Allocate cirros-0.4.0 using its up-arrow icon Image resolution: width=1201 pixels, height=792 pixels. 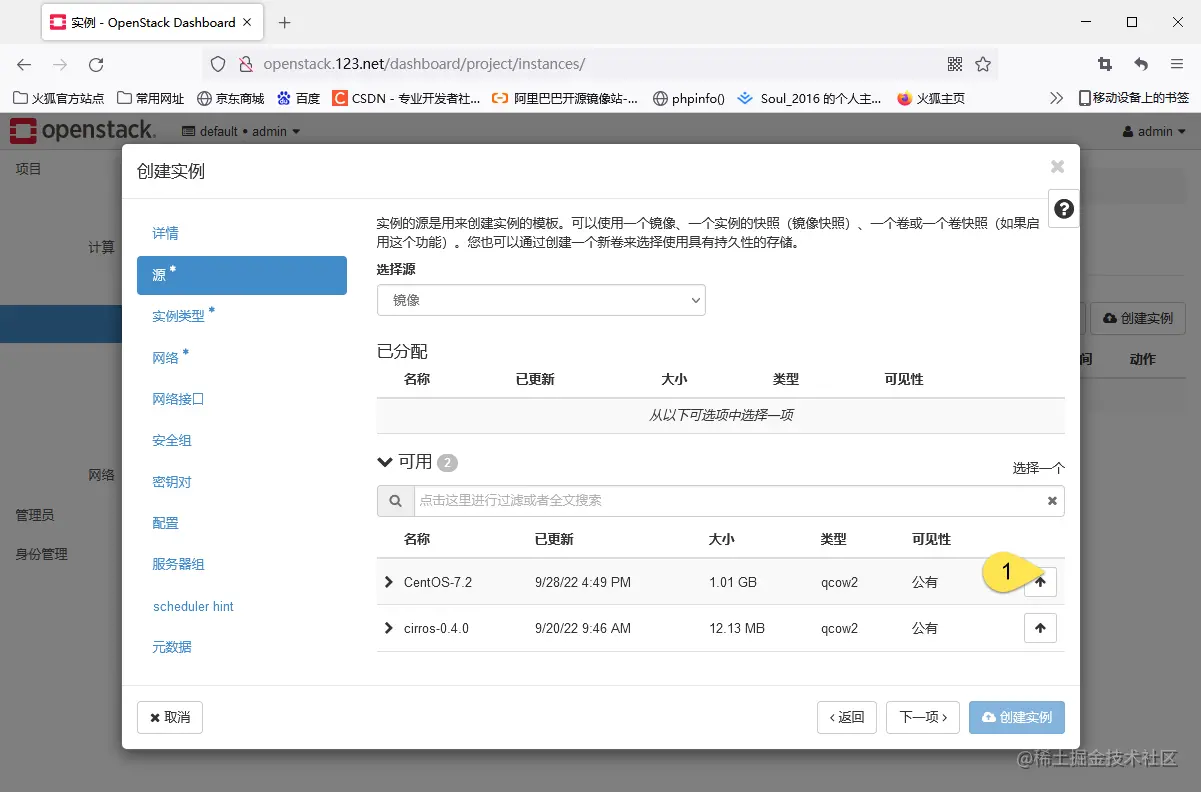1040,628
